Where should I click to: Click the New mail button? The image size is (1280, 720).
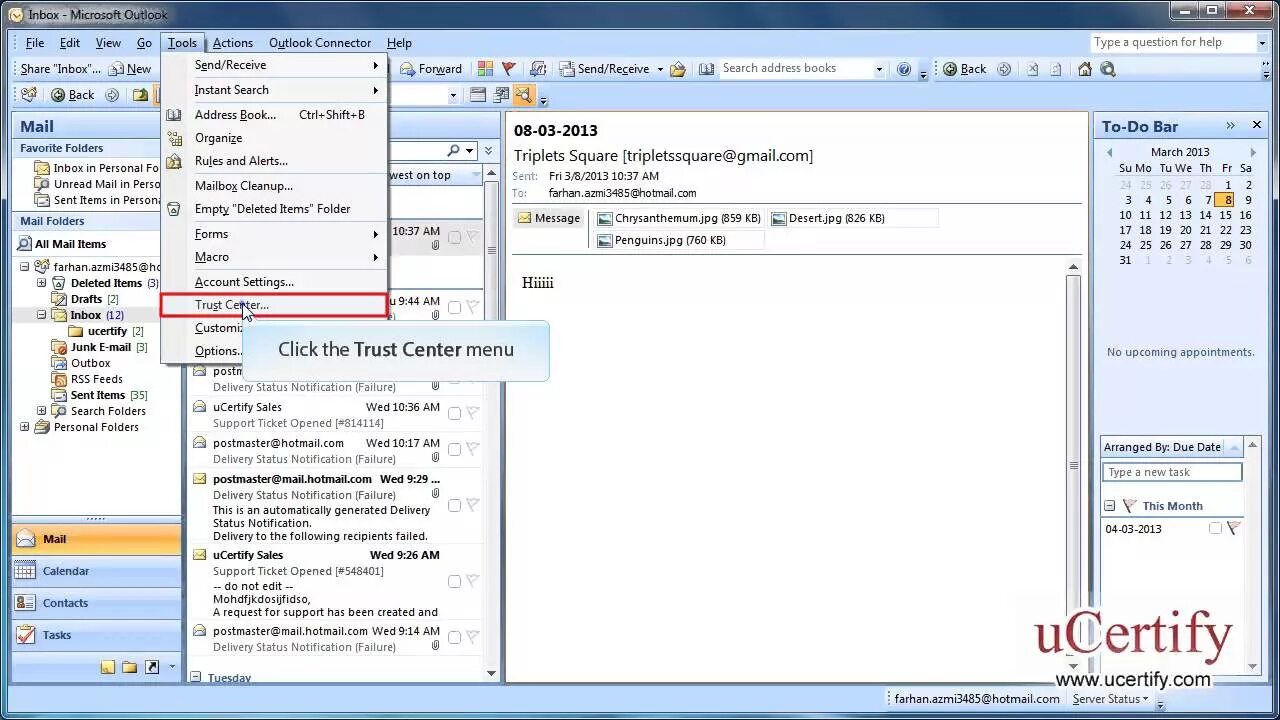(x=131, y=69)
